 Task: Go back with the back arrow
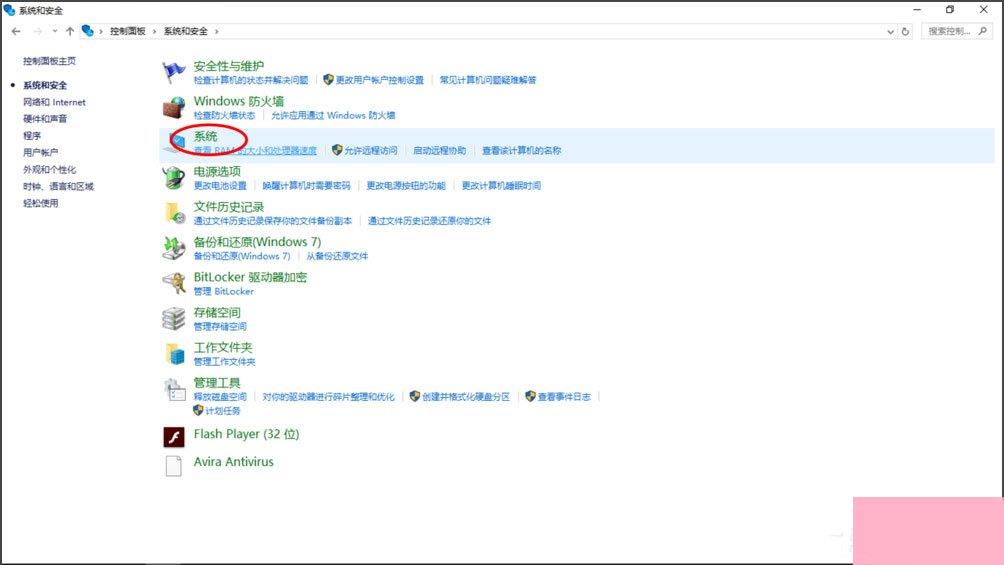16,31
